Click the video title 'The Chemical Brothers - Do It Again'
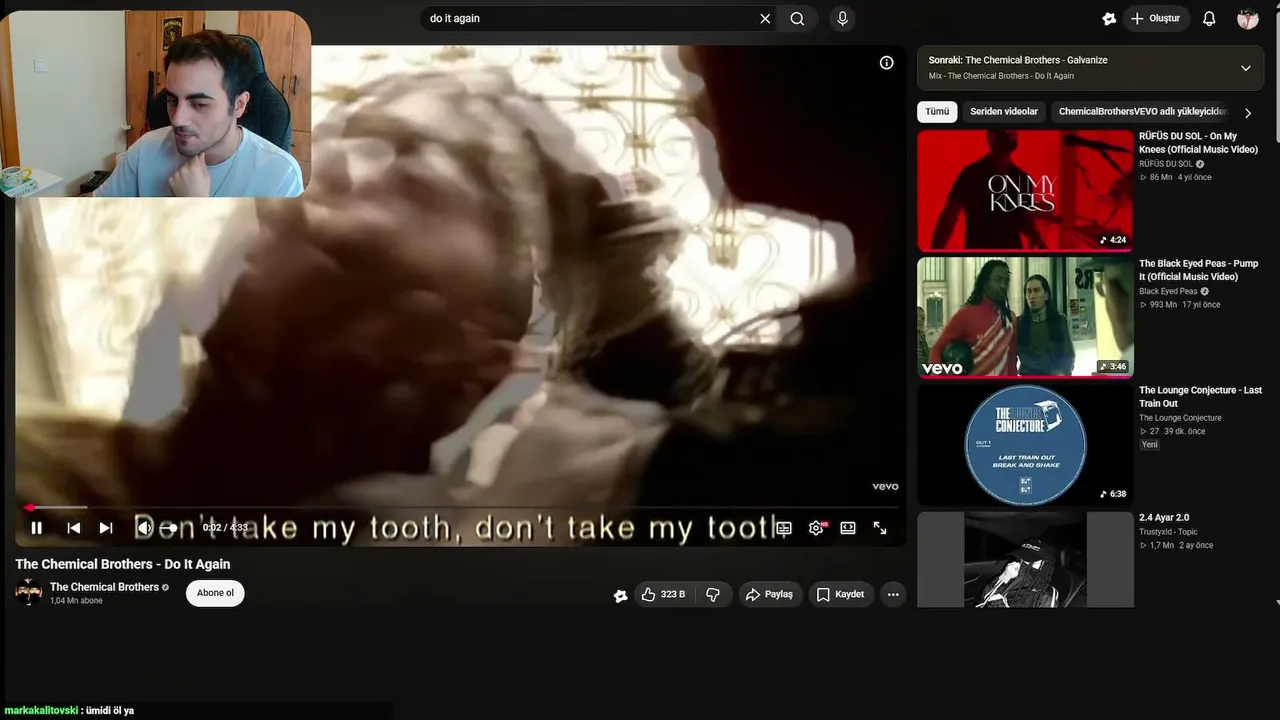The image size is (1280, 720). click(x=123, y=564)
